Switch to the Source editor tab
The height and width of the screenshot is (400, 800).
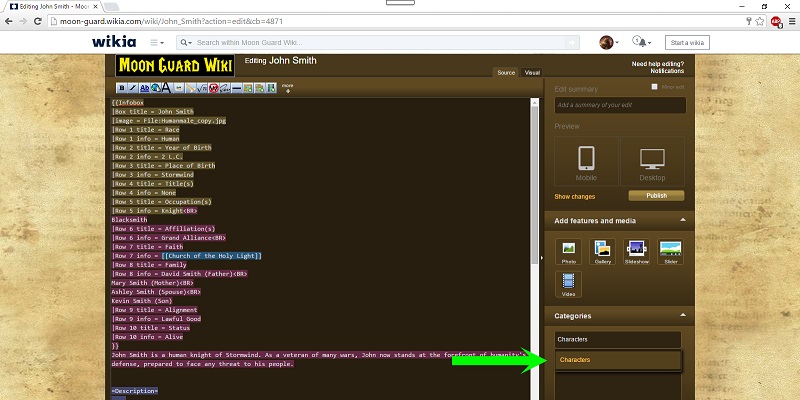(x=506, y=72)
